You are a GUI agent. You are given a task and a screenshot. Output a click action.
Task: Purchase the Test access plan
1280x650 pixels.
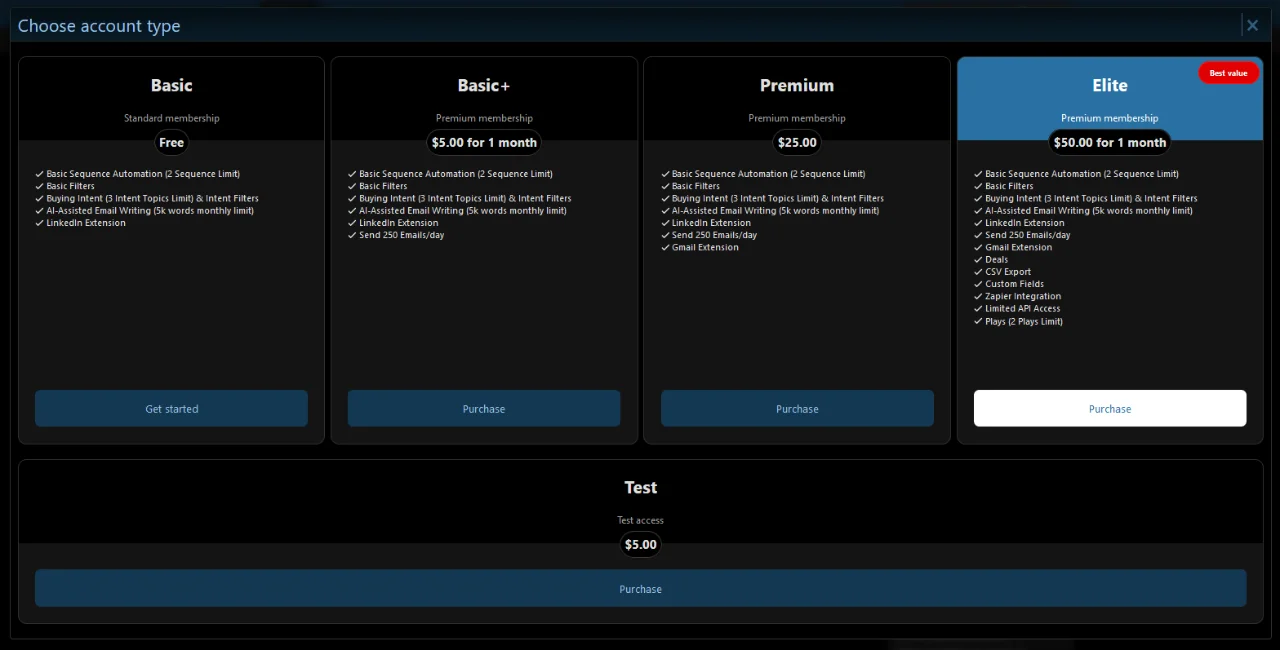pos(640,588)
